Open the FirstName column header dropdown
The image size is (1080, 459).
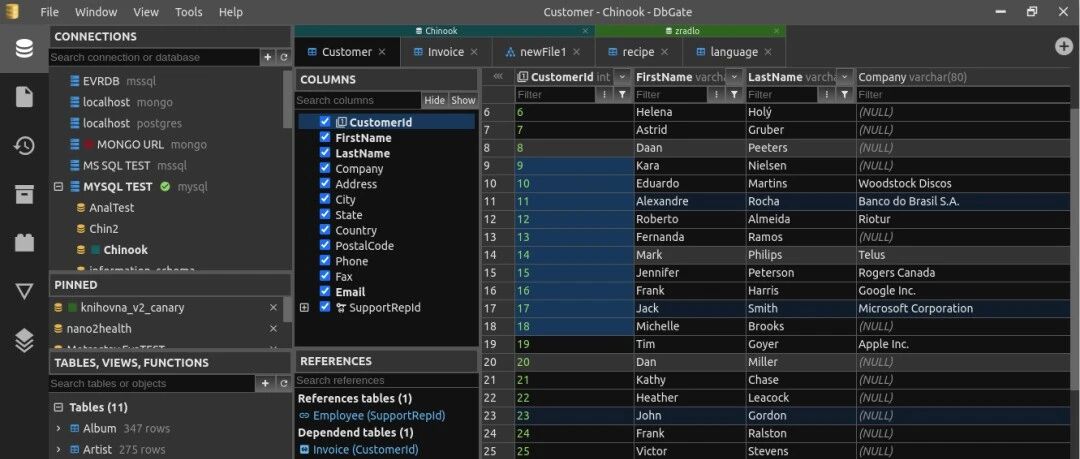pyautogui.click(x=734, y=77)
